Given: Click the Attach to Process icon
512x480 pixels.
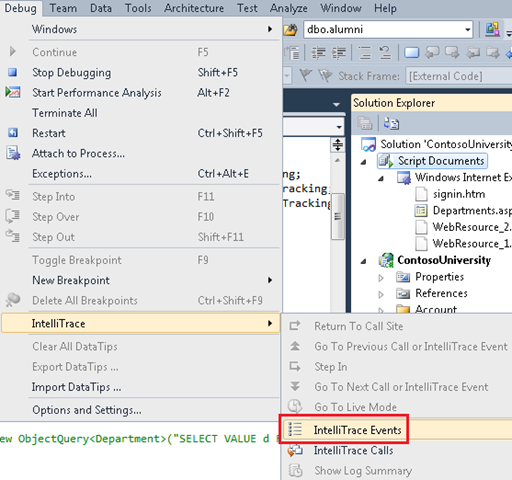Looking at the screenshot, I should [x=13, y=153].
